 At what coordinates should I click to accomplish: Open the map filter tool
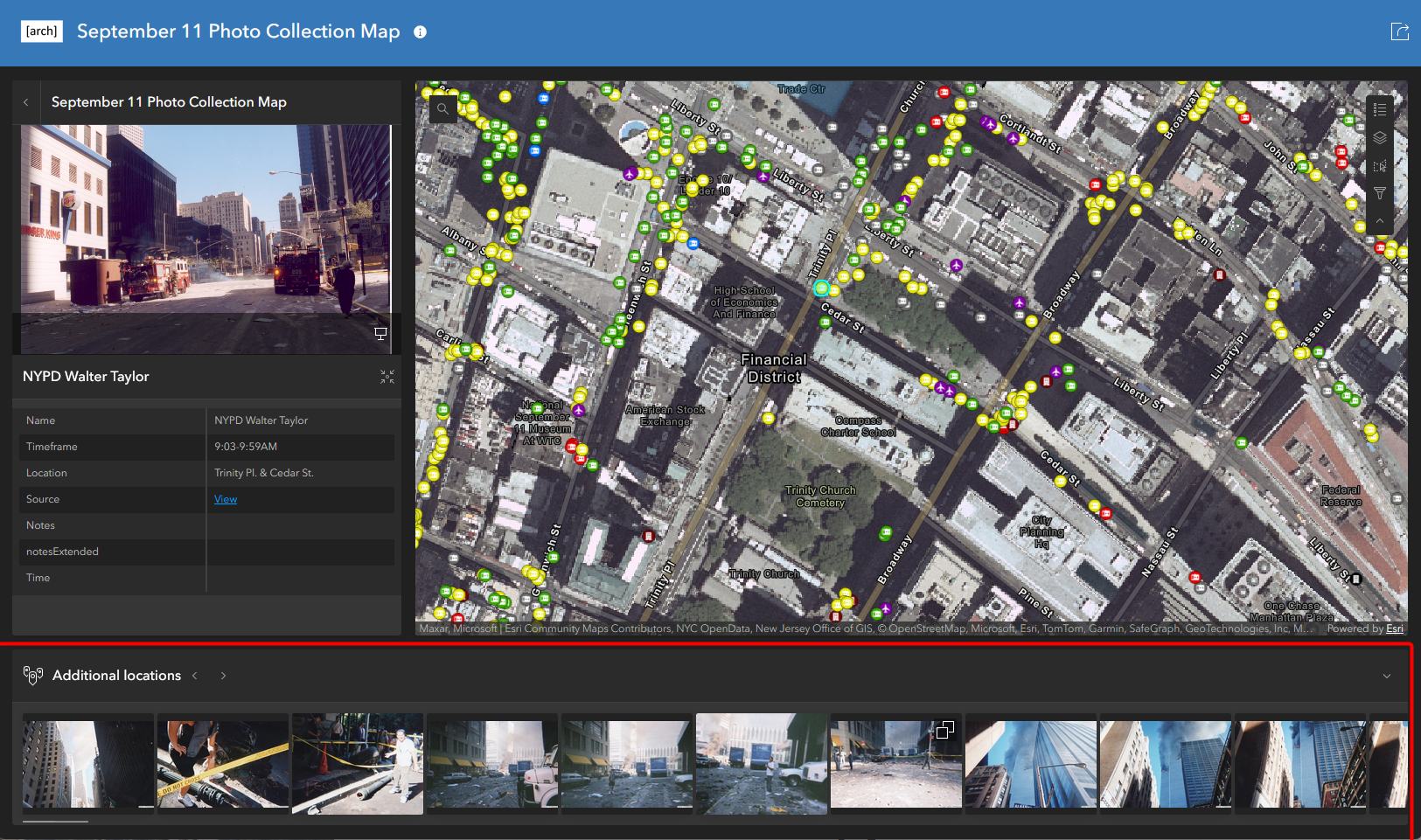1380,193
